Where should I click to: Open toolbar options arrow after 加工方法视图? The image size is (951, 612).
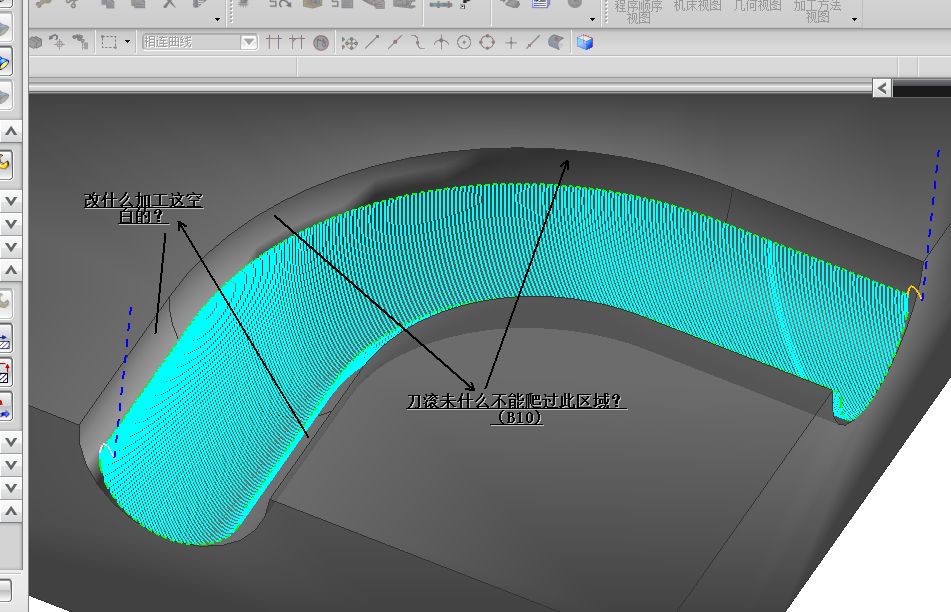[x=855, y=19]
